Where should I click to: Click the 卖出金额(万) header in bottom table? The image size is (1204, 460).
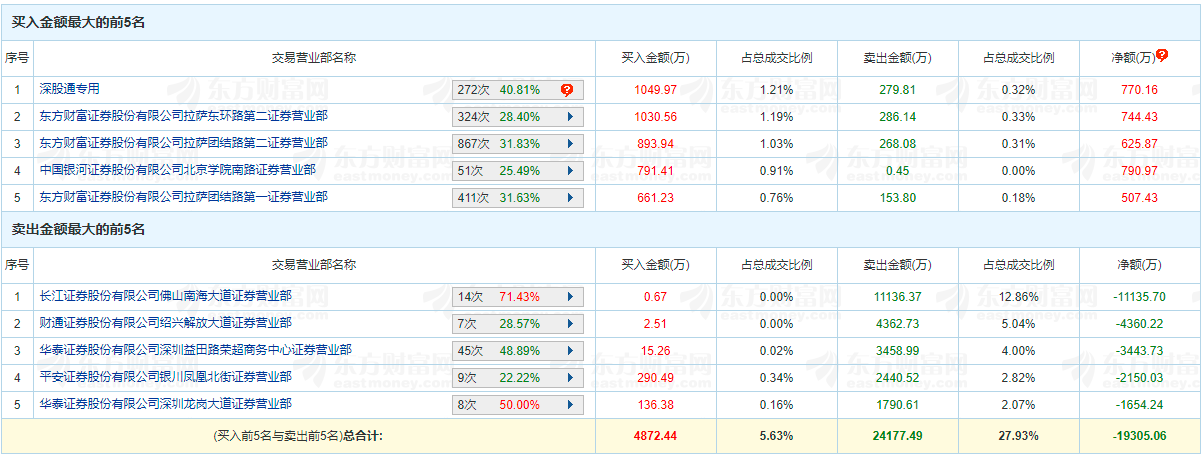tap(897, 265)
